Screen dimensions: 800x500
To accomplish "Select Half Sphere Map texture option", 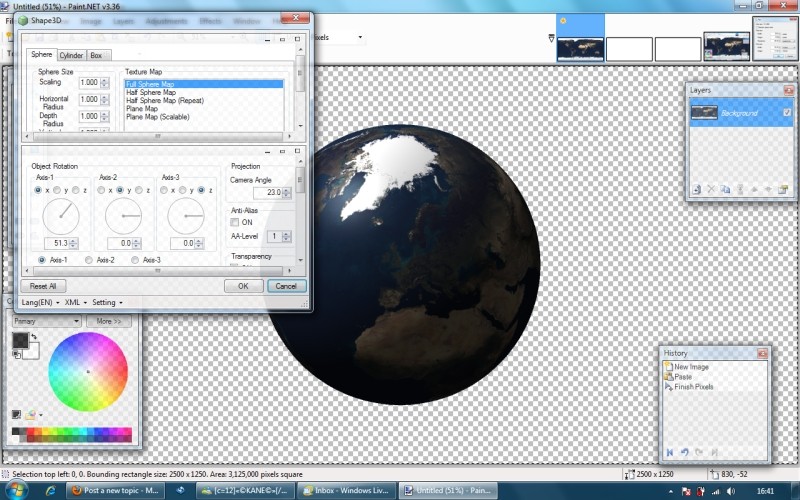I will coord(151,92).
